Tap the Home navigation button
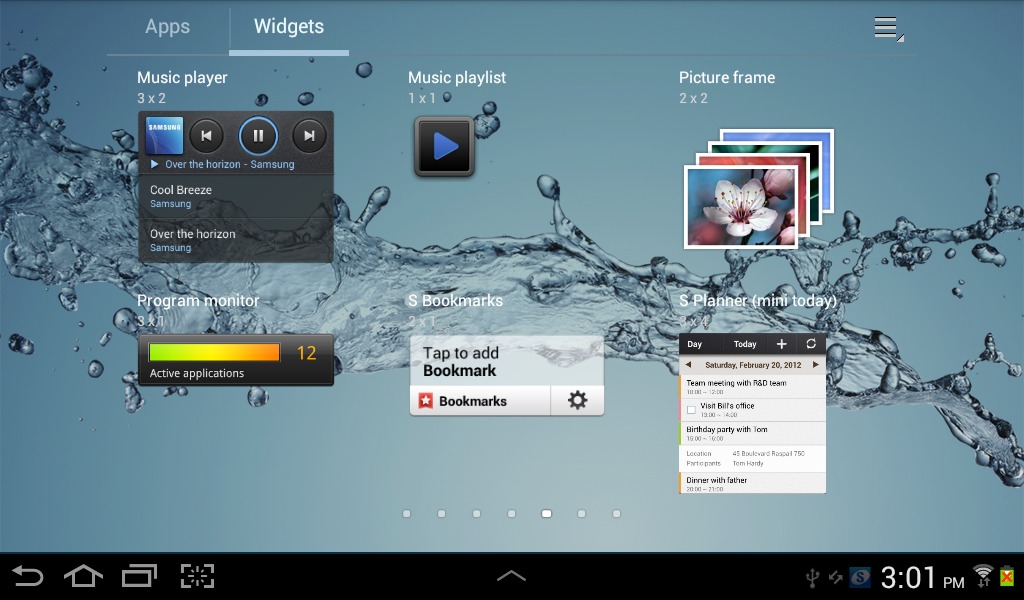 [84, 576]
